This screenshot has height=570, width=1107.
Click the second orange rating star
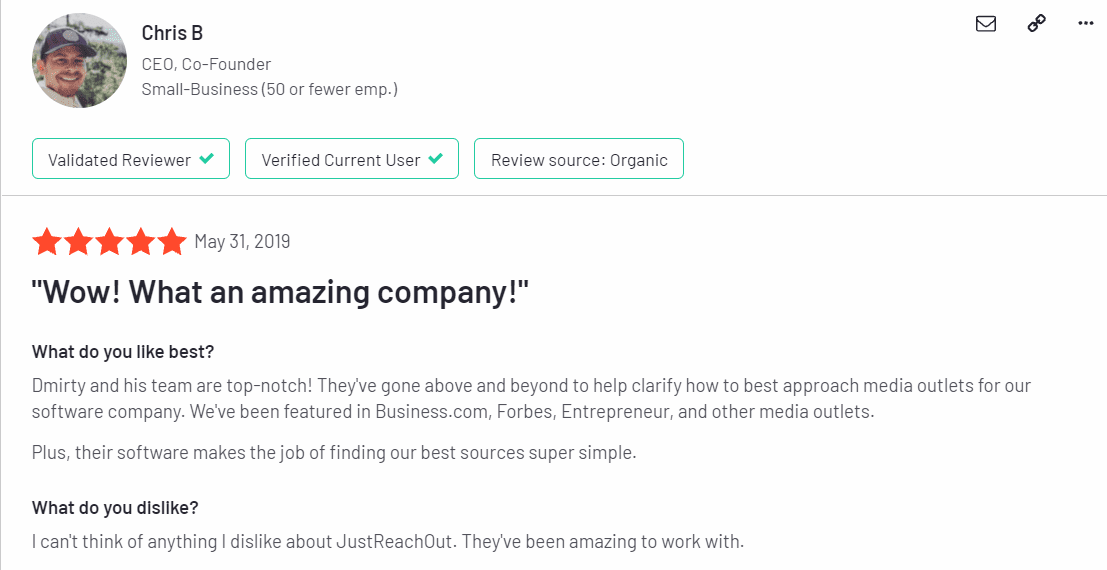tap(78, 242)
